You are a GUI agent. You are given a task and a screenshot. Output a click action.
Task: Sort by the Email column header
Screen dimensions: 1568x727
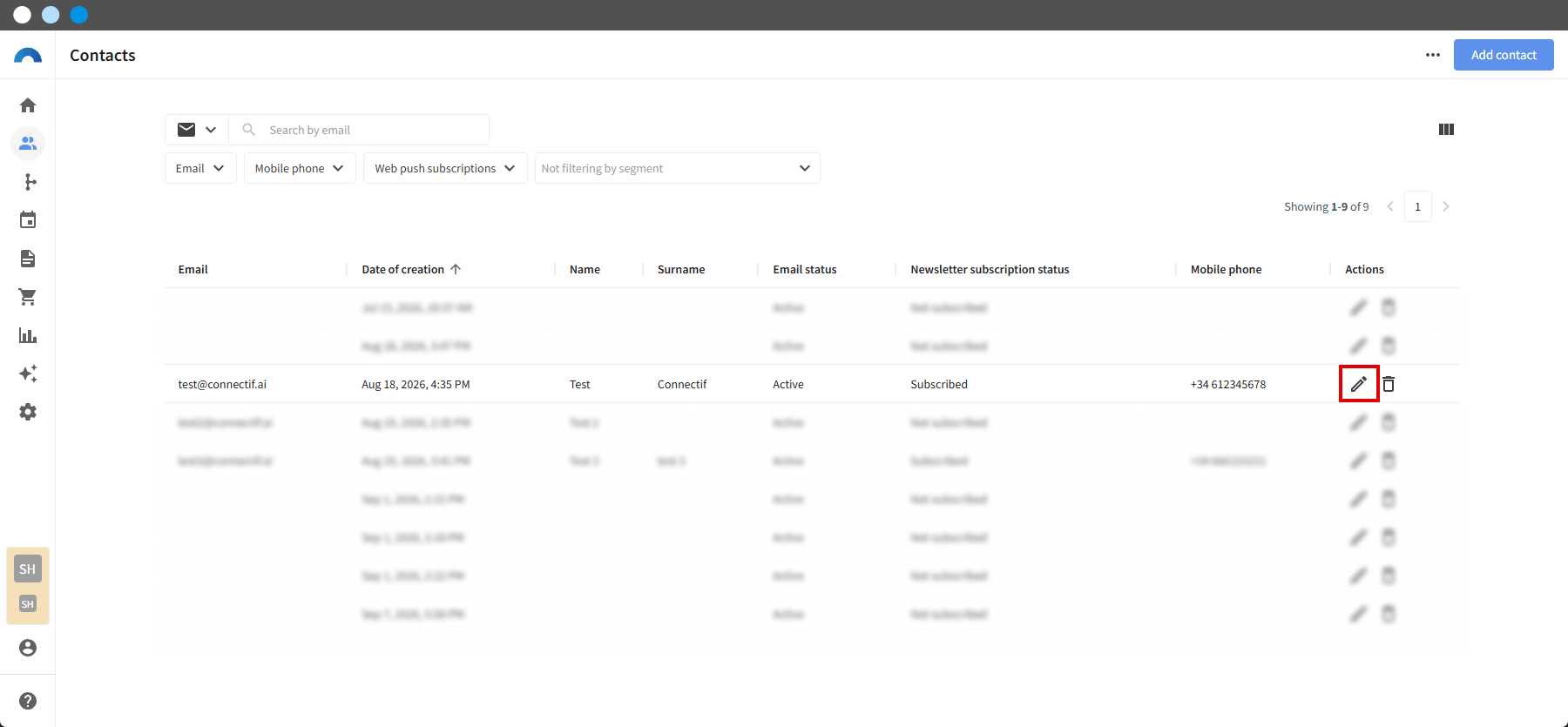coord(193,269)
